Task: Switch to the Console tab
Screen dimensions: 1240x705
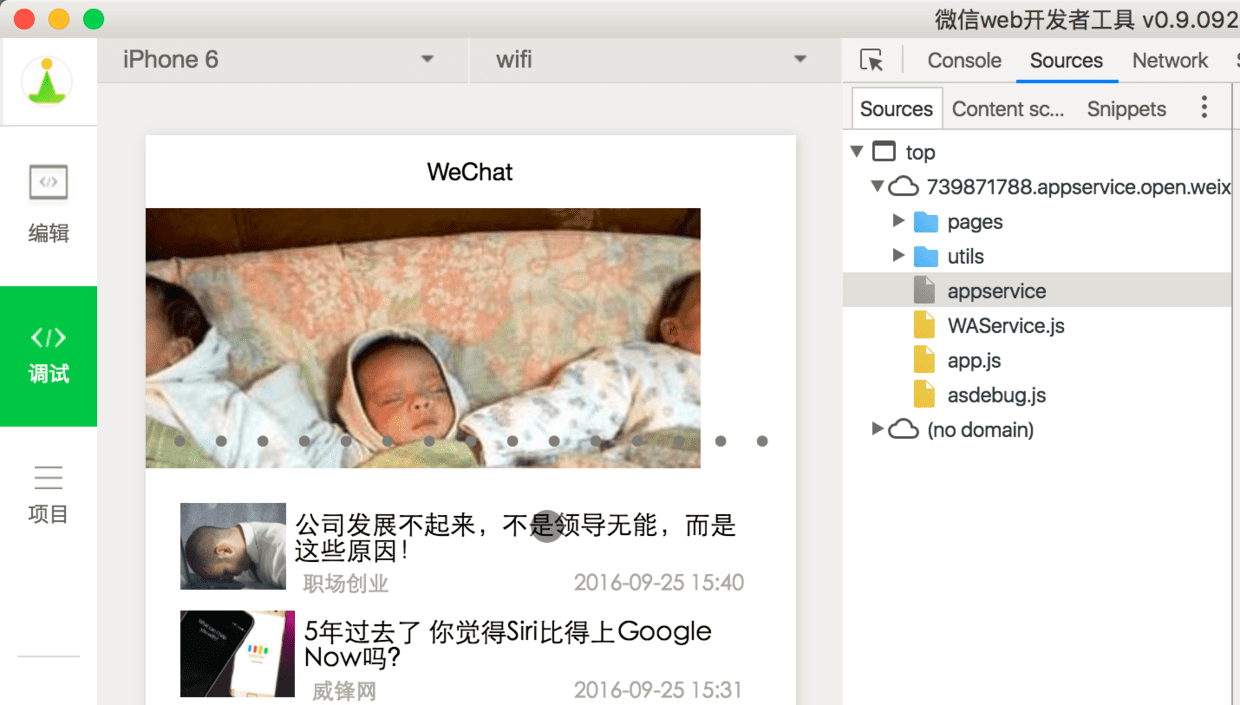Action: tap(964, 60)
